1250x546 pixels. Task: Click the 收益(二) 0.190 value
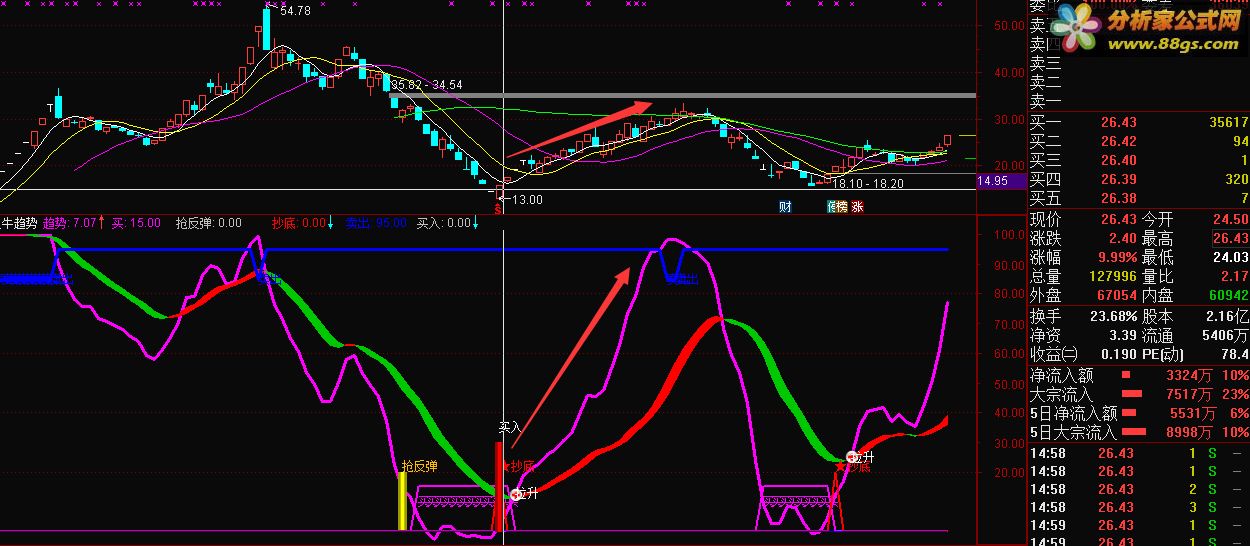1117,353
